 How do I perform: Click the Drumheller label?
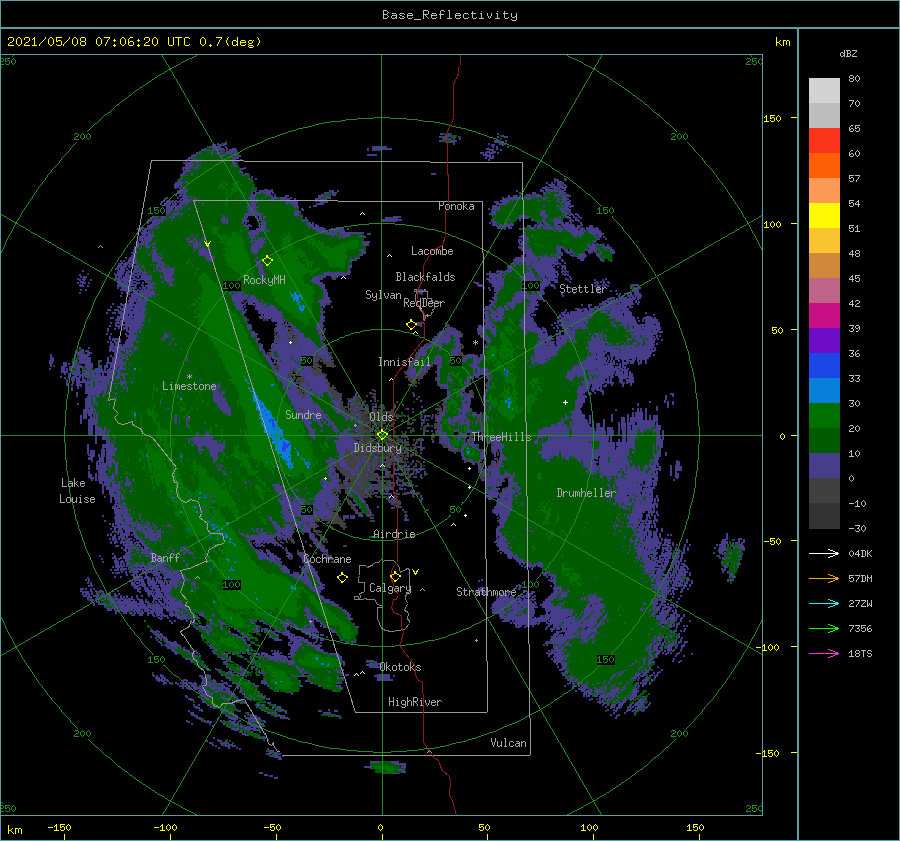pos(586,493)
